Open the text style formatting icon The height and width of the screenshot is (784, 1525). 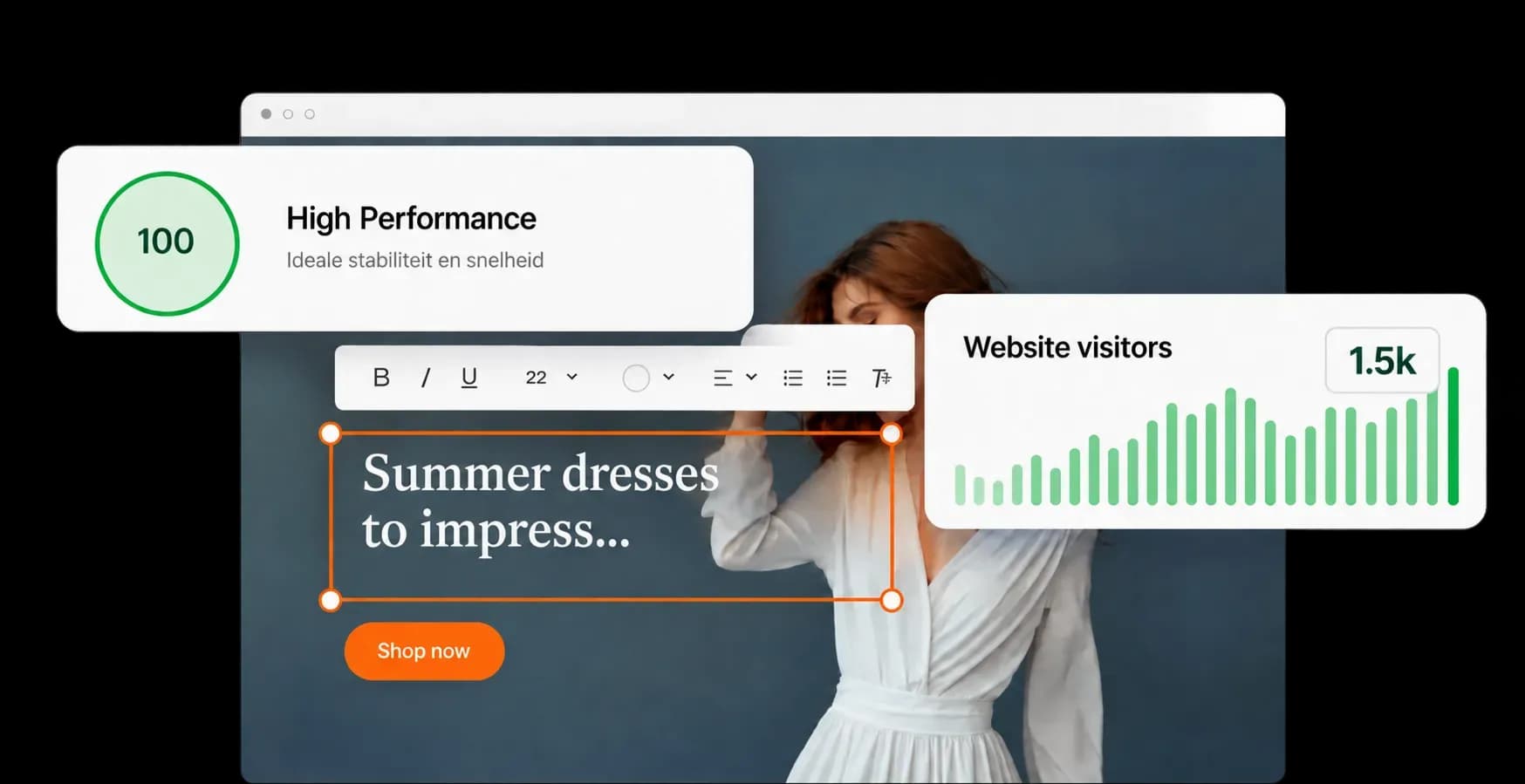click(881, 378)
